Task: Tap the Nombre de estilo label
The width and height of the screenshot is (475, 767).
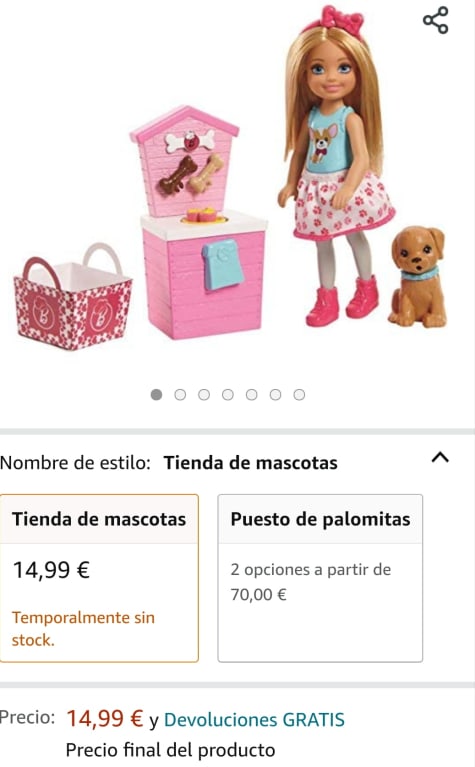Action: click(75, 463)
